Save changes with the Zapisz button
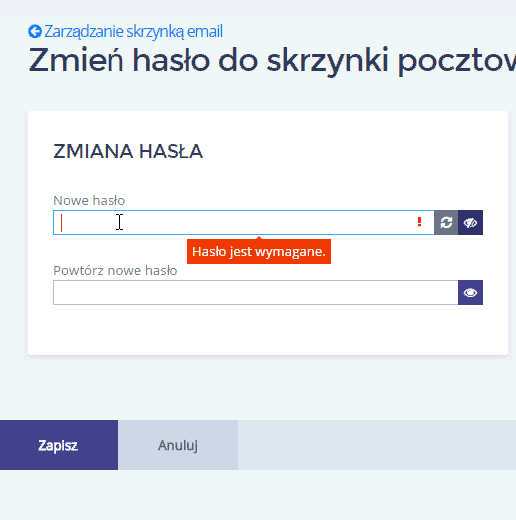516x520 pixels. pyautogui.click(x=59, y=445)
